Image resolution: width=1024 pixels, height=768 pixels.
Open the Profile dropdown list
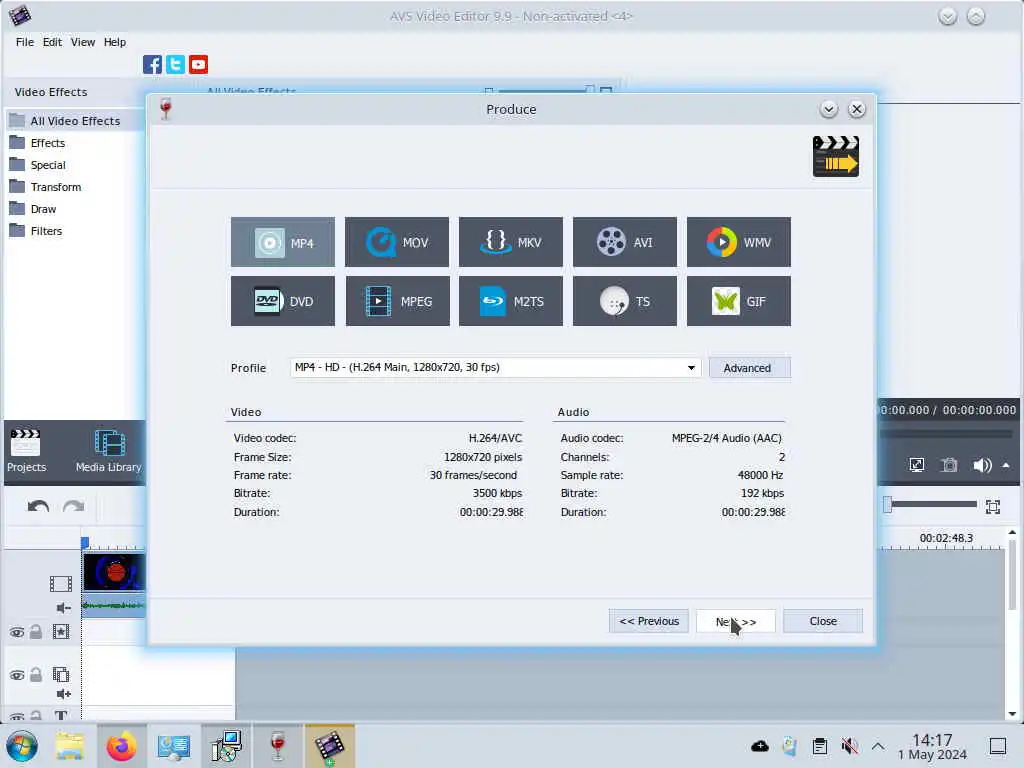691,368
